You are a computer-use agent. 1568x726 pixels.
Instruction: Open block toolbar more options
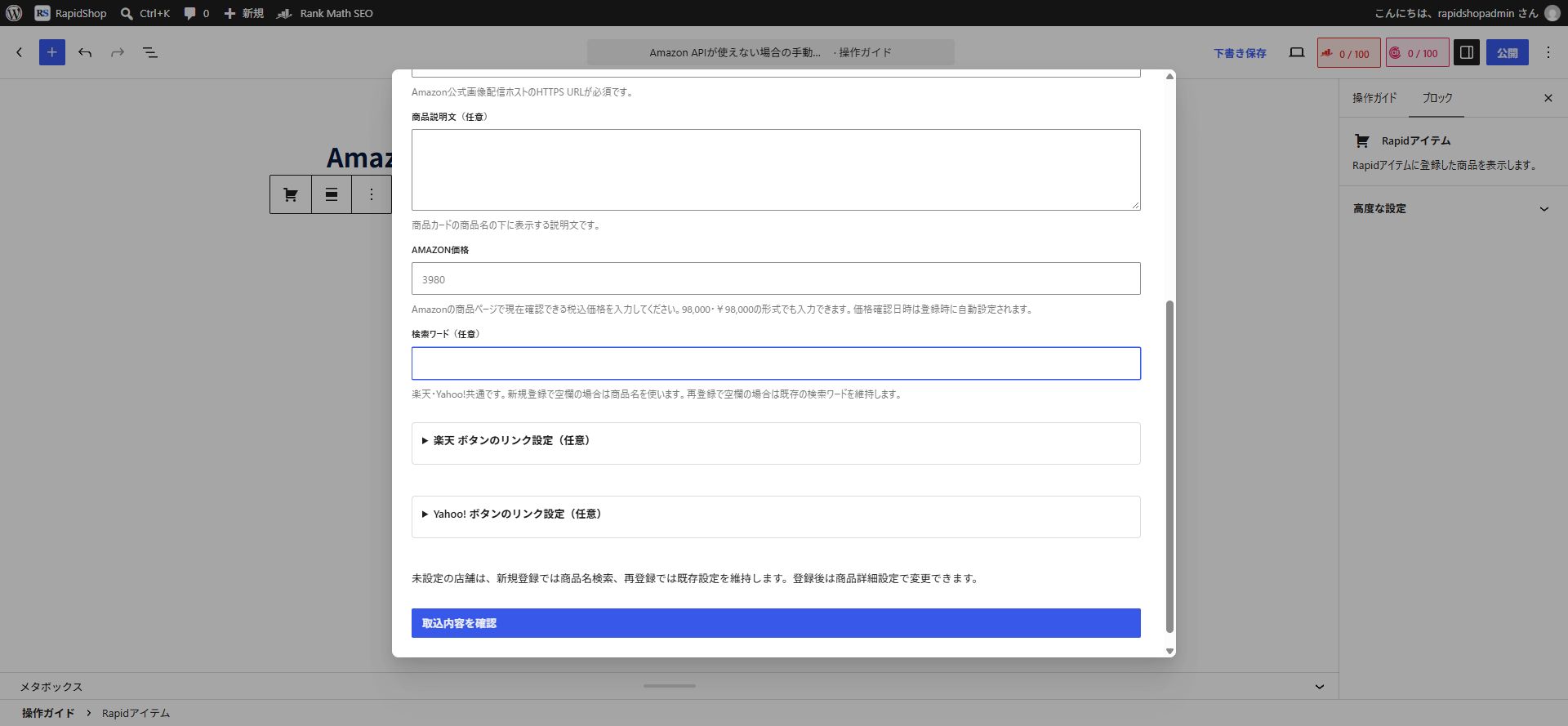point(372,194)
